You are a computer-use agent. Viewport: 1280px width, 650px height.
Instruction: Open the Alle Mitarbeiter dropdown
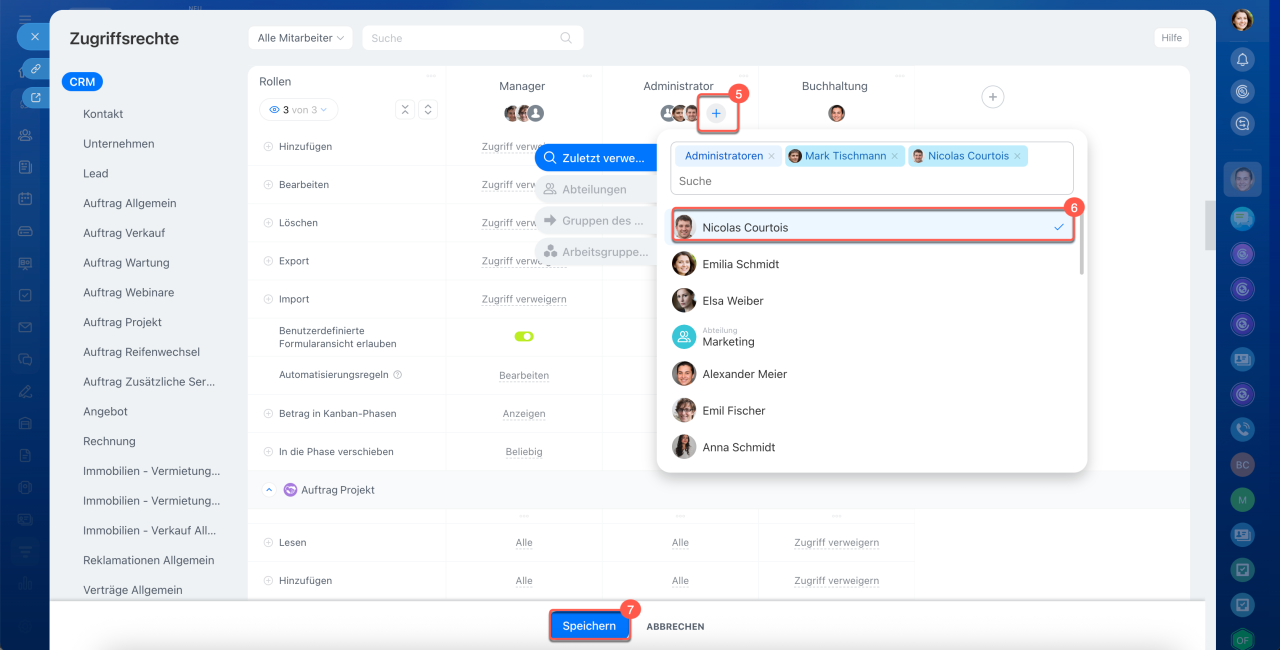point(300,38)
